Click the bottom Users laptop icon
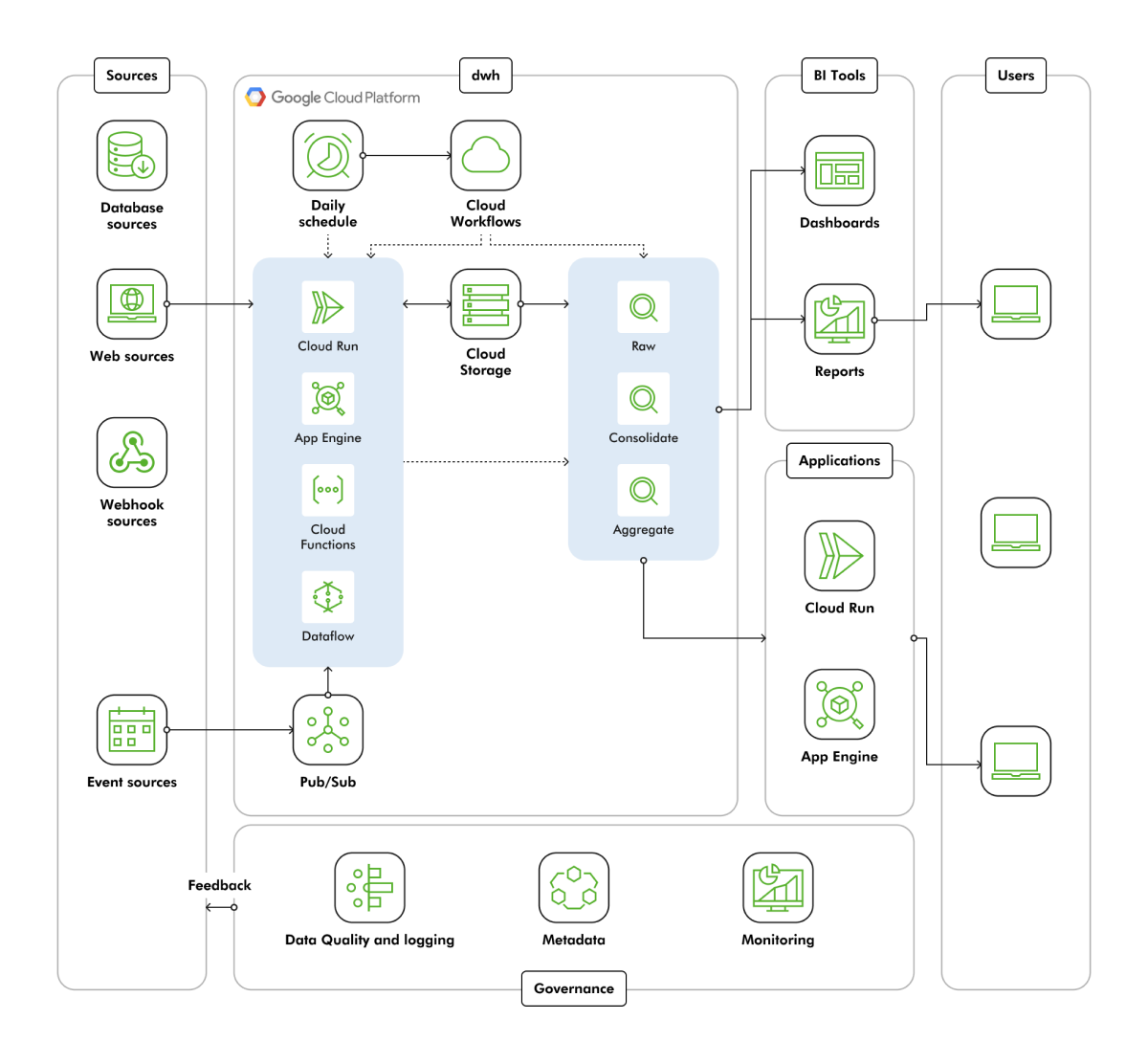Image resolution: width=1148 pixels, height=1064 pixels. tap(1016, 761)
